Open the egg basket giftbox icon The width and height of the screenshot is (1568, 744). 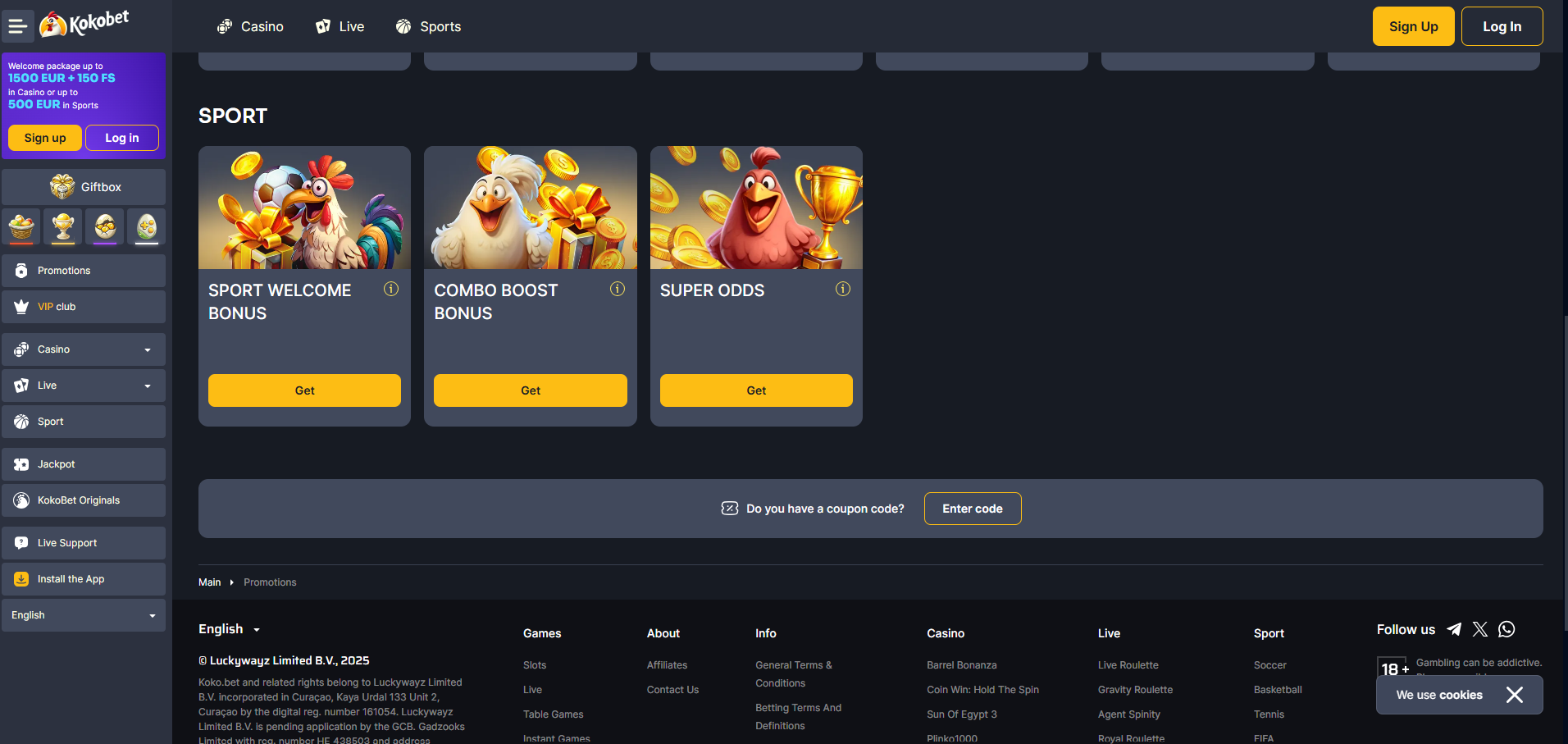tap(21, 226)
